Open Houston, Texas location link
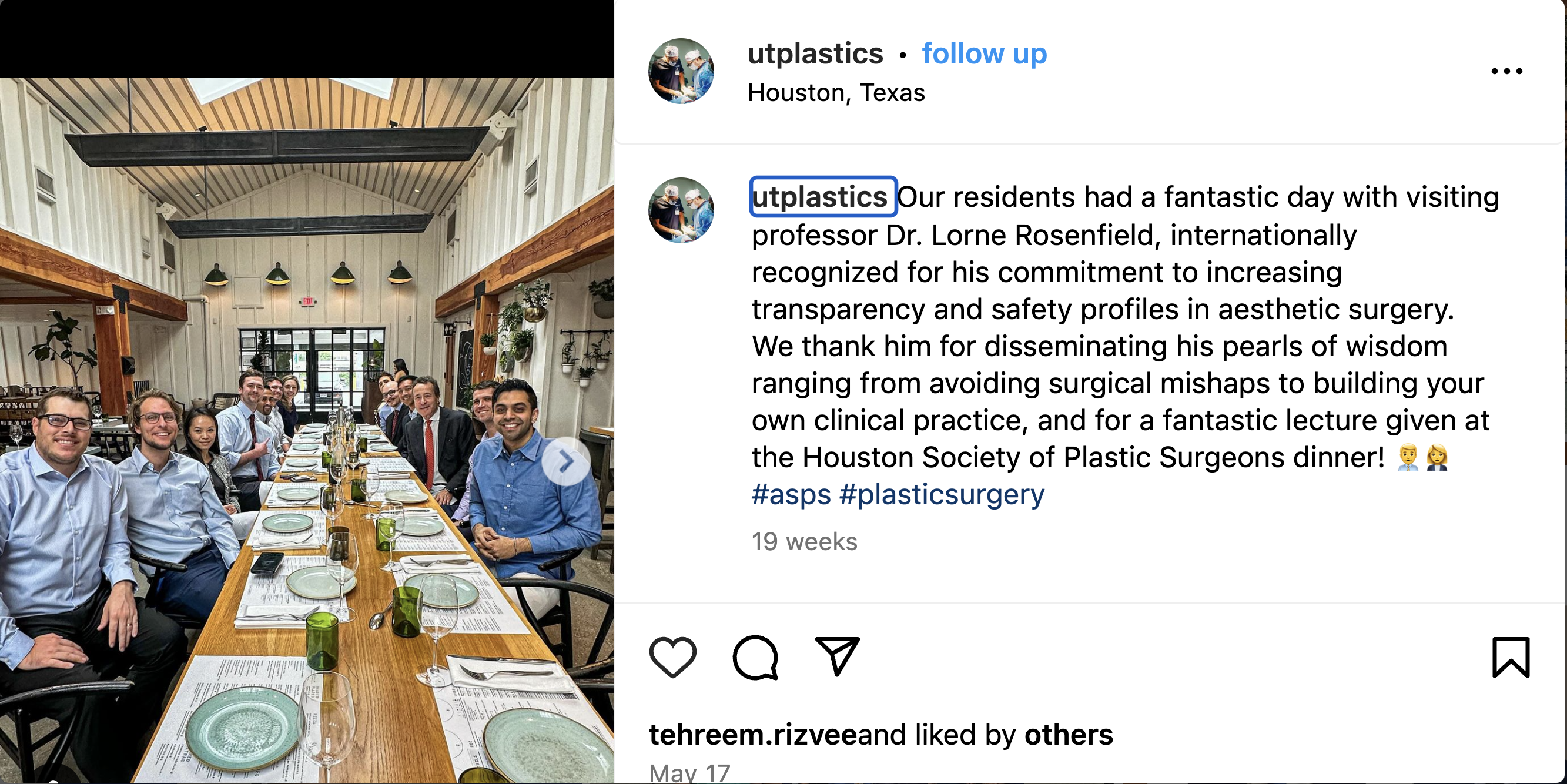The height and width of the screenshot is (784, 1567). click(x=836, y=92)
